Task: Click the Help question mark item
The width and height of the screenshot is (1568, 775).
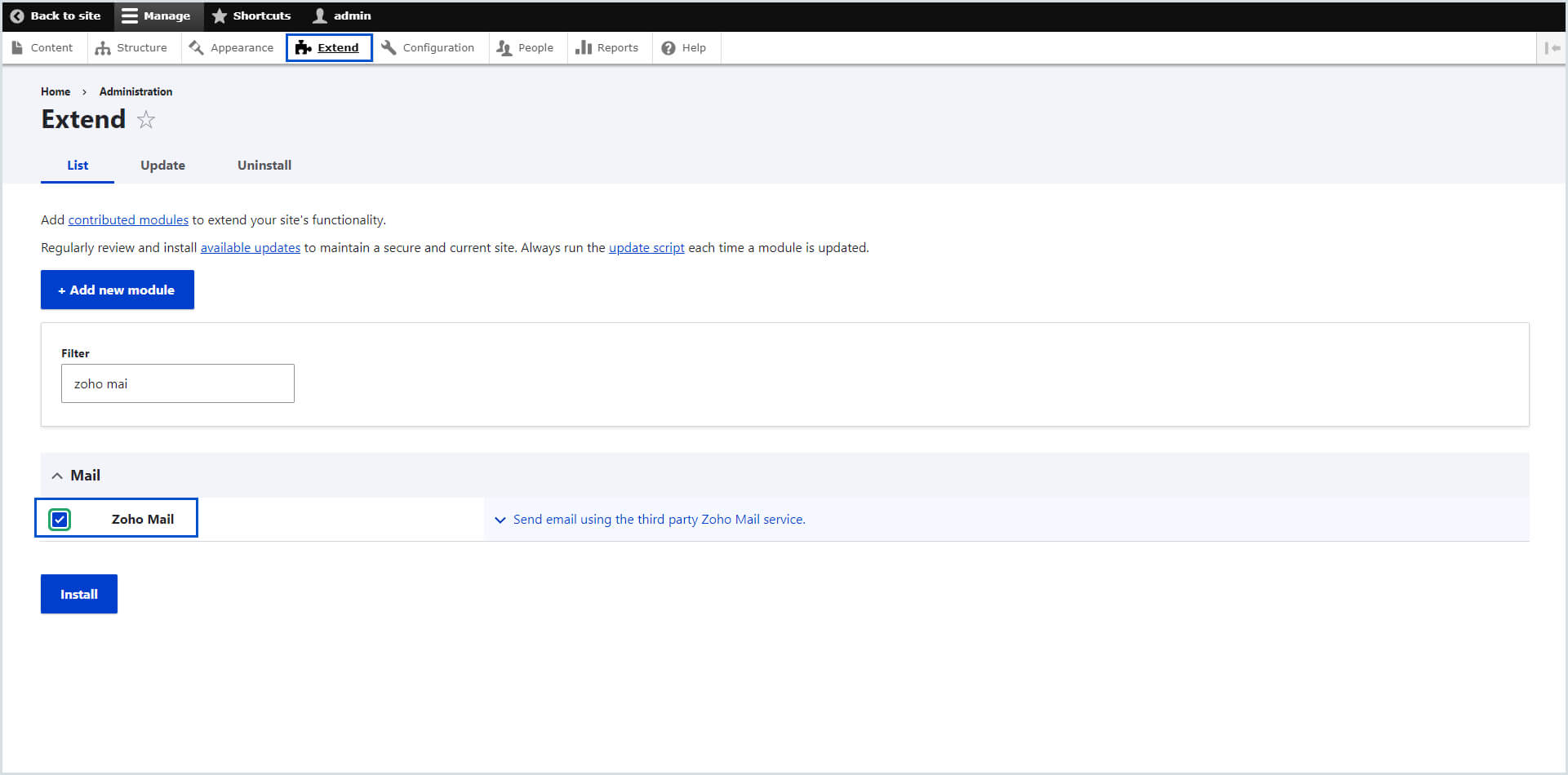Action: tap(684, 48)
